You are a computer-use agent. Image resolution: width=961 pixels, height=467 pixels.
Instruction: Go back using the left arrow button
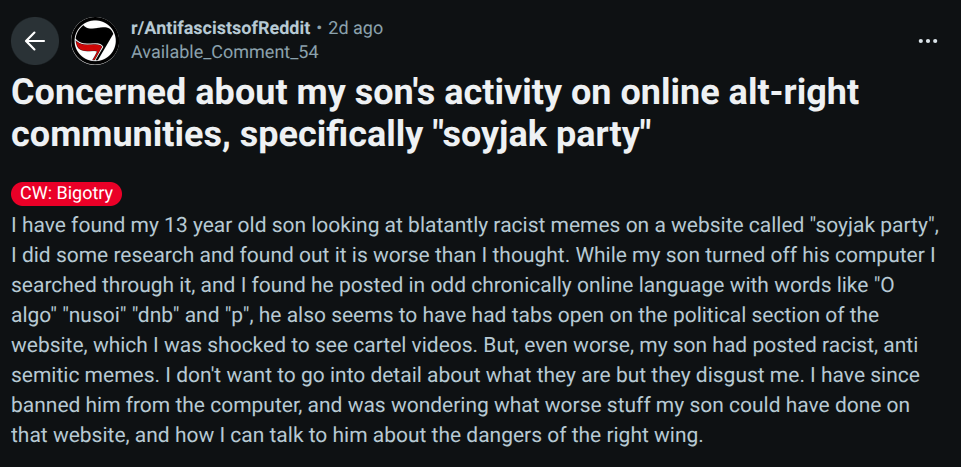[36, 41]
